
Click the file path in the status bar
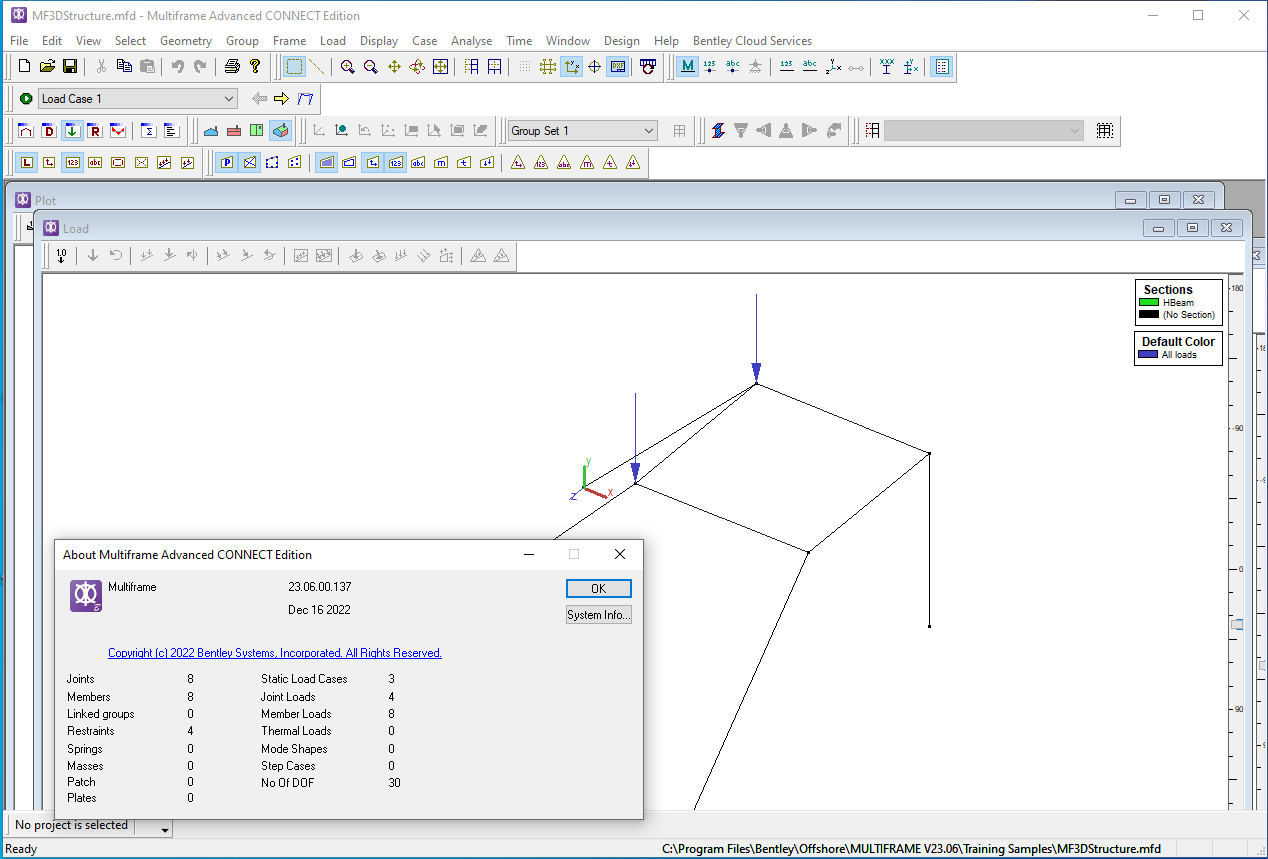click(912, 849)
